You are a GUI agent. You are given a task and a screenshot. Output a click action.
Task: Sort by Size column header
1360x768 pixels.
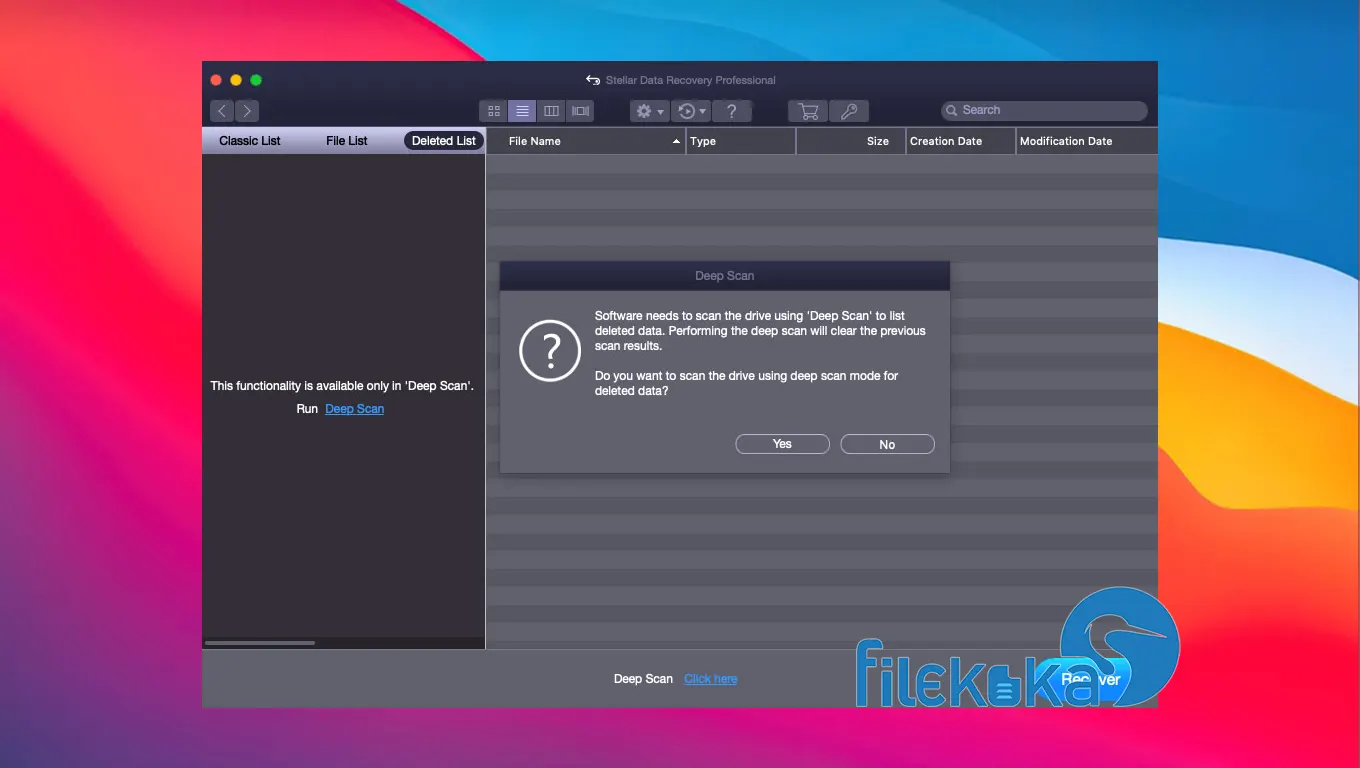851,141
